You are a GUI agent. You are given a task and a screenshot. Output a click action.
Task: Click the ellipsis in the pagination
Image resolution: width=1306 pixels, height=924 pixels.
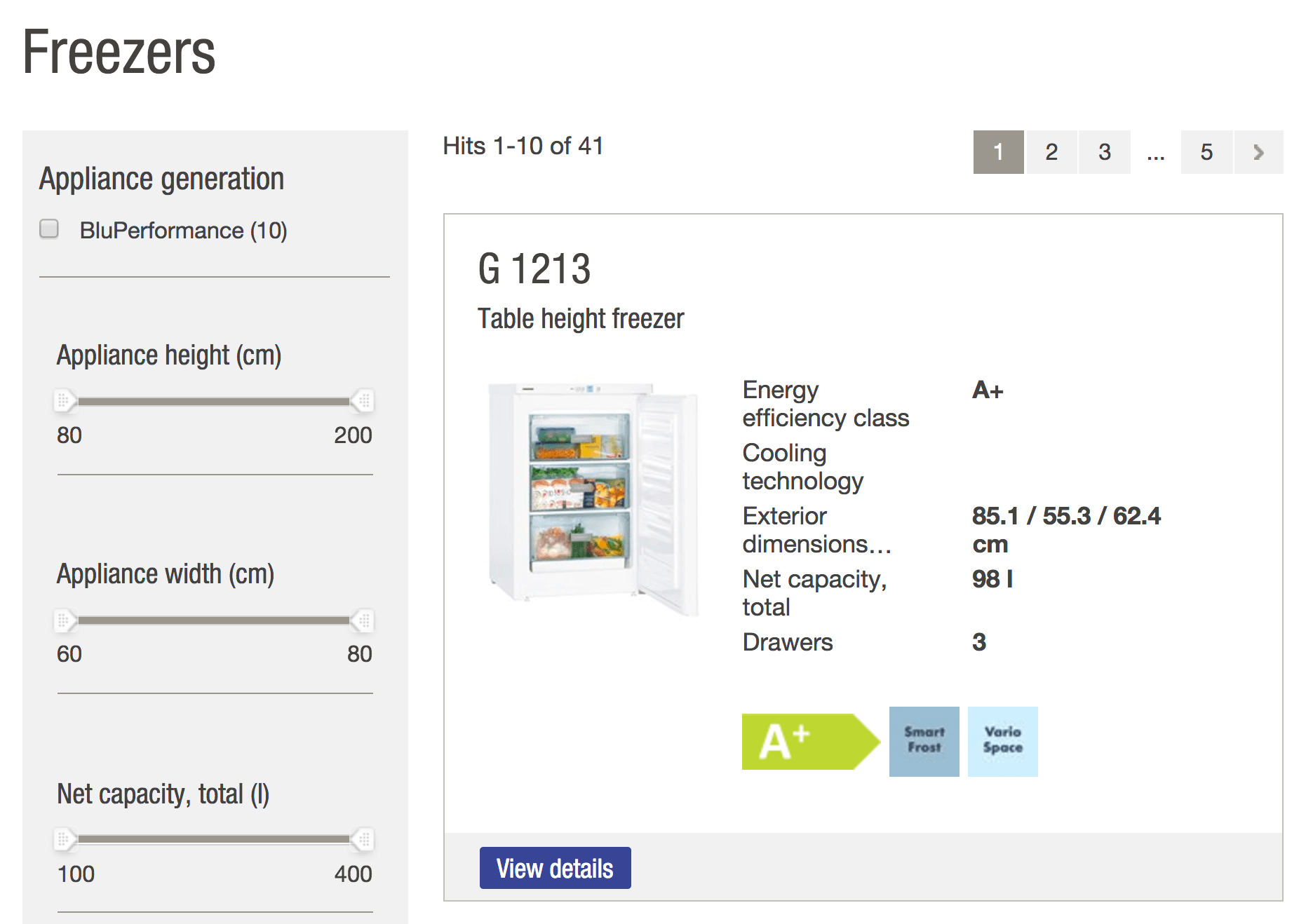(1155, 152)
